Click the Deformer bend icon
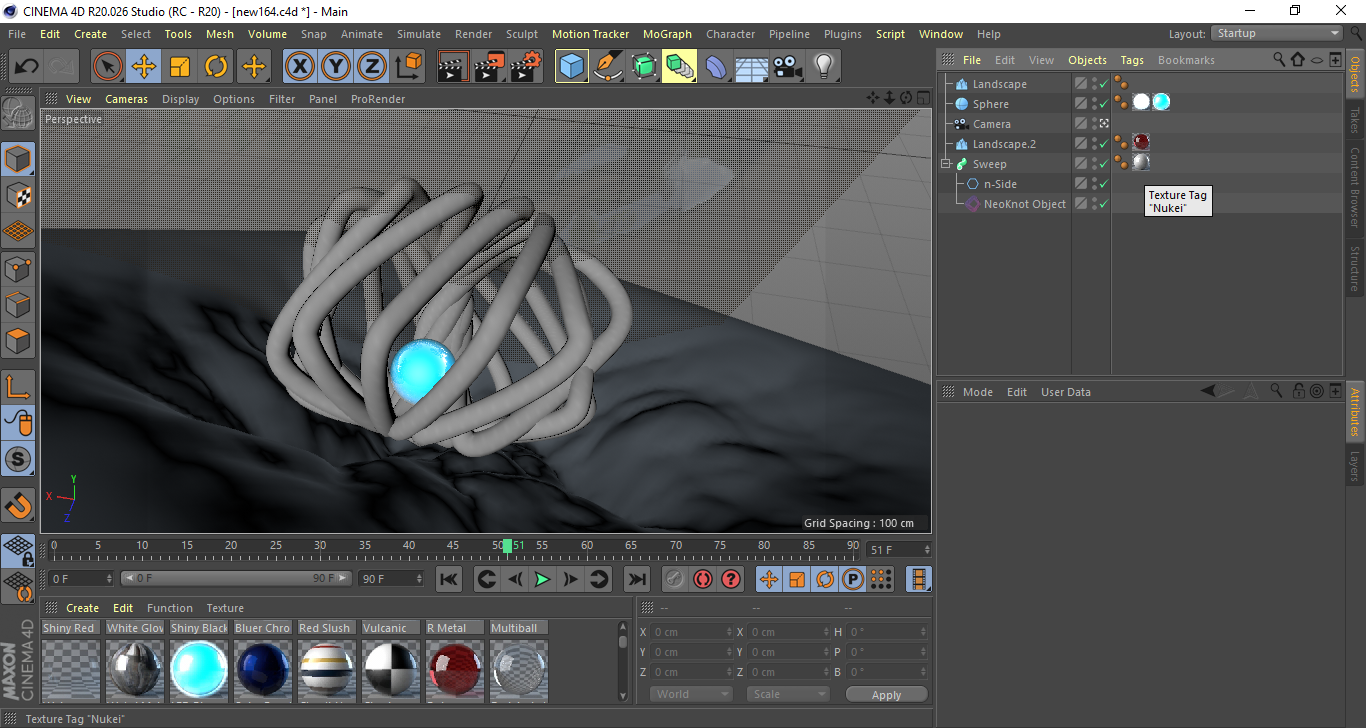Viewport: 1366px width, 728px height. (x=716, y=67)
